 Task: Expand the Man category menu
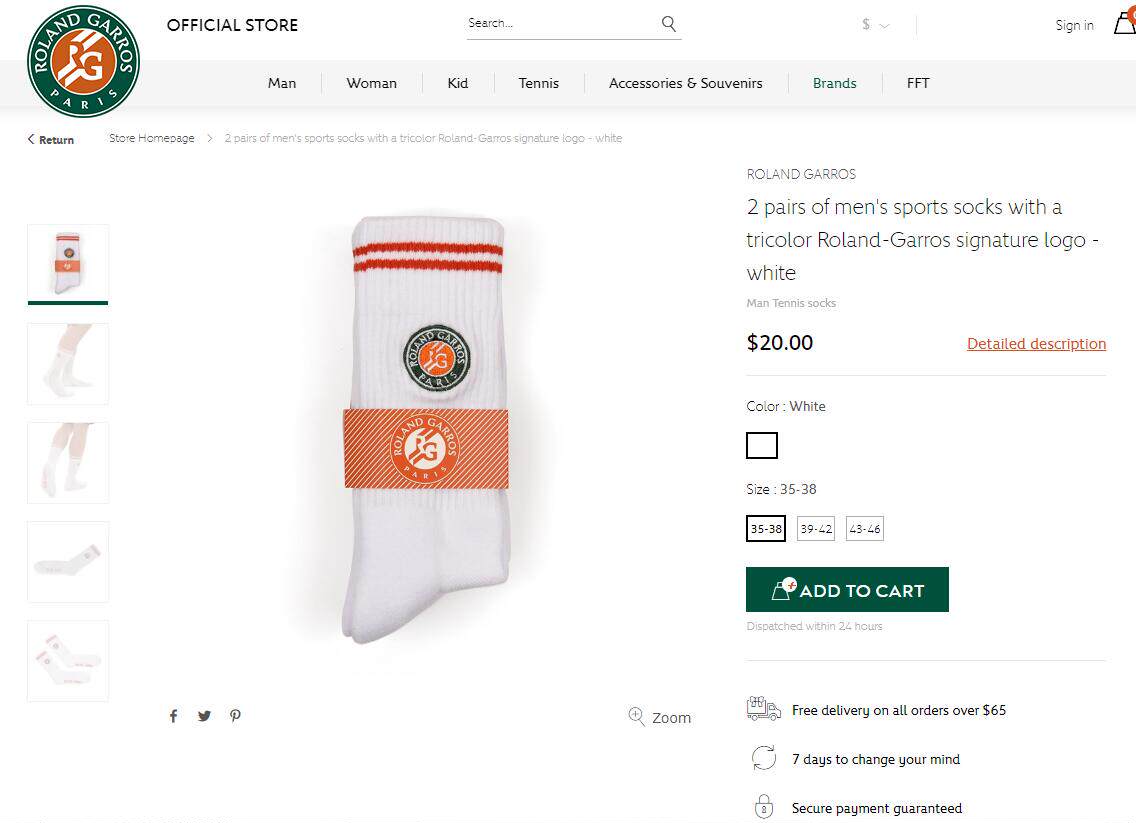(282, 83)
